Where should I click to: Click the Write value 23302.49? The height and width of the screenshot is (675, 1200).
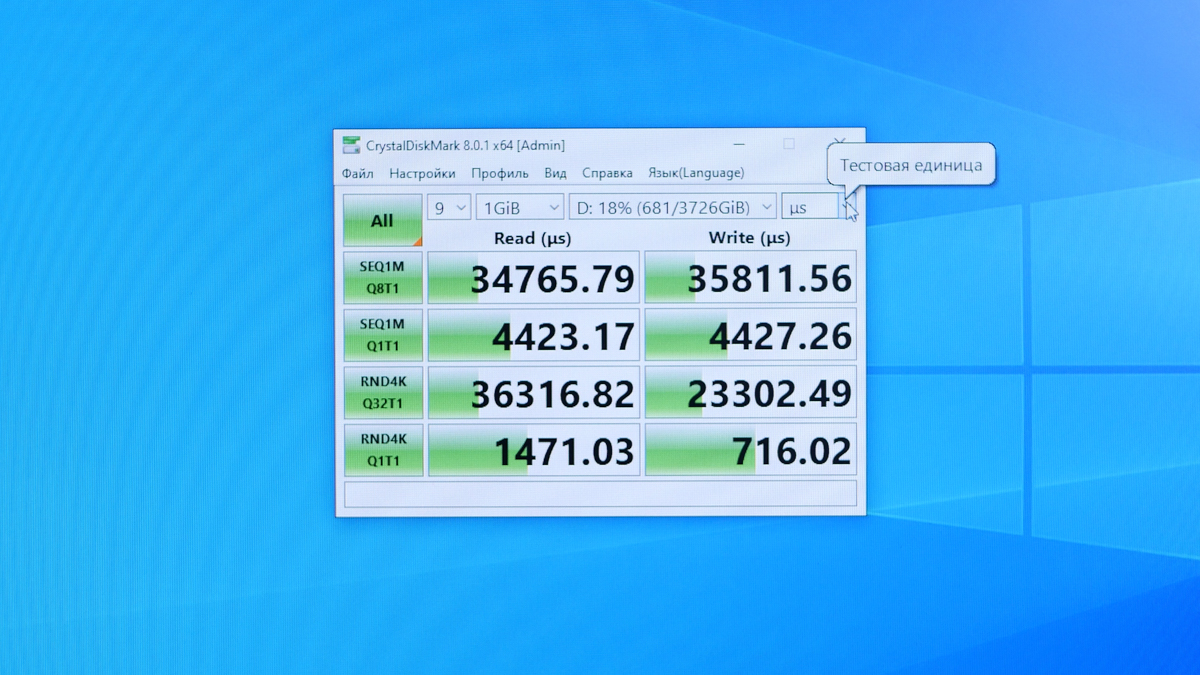click(x=751, y=392)
